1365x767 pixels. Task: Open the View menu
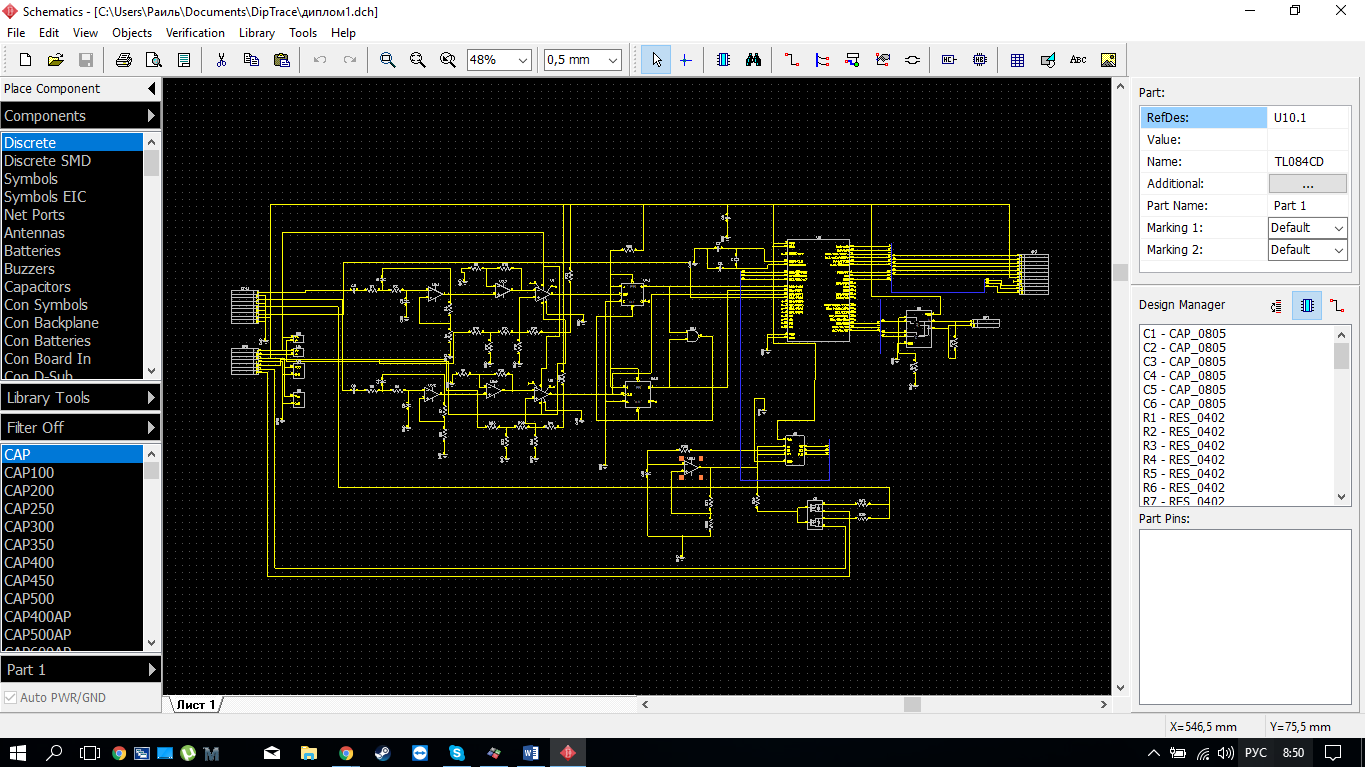[x=85, y=33]
